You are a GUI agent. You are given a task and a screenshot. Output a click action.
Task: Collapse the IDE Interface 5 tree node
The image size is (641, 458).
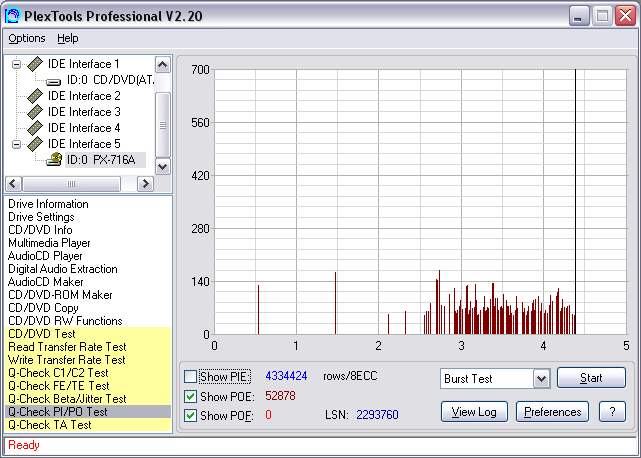tap(16, 144)
